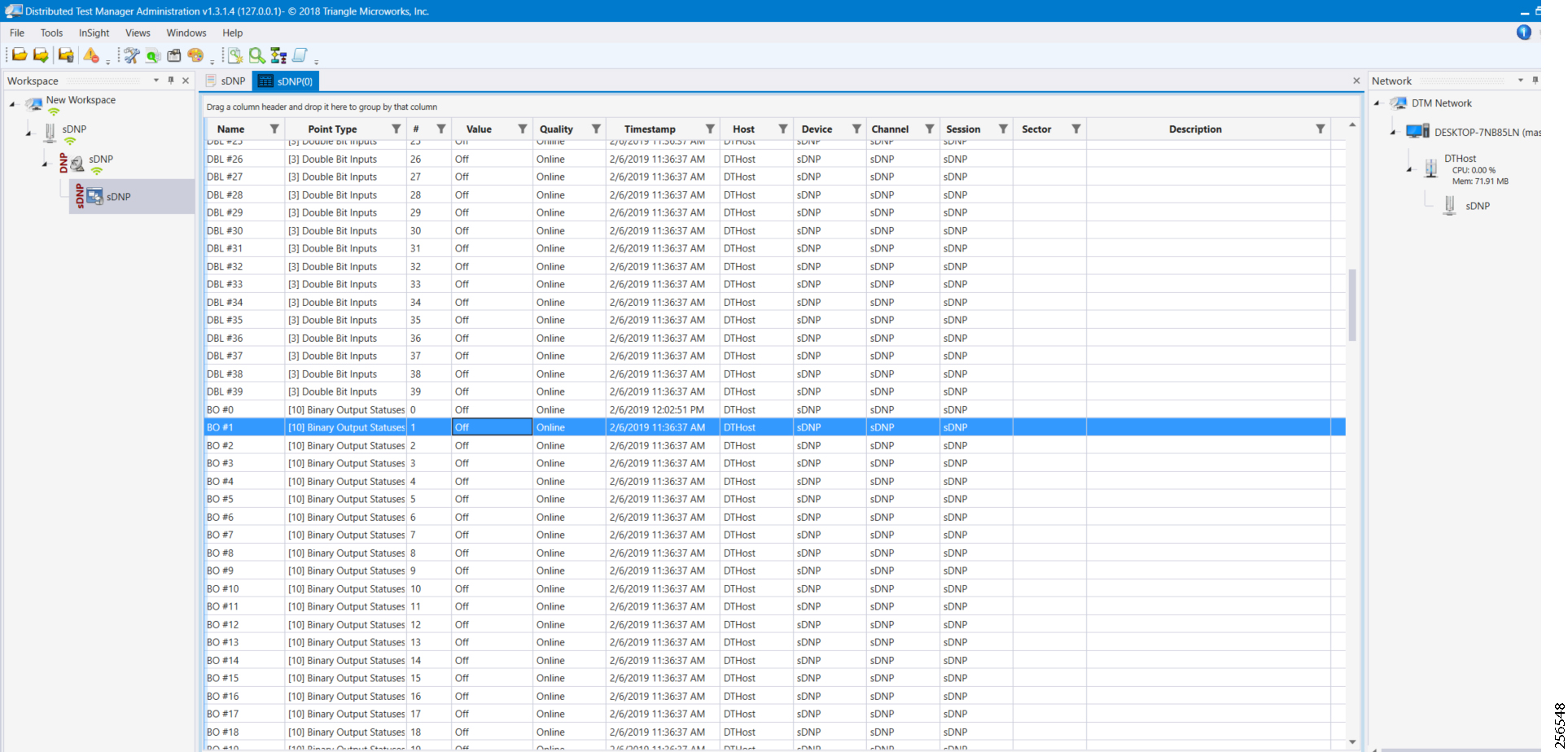Switch to the sDNP(0) table tab
Viewport: 1568px width, 752px height.
[x=286, y=81]
